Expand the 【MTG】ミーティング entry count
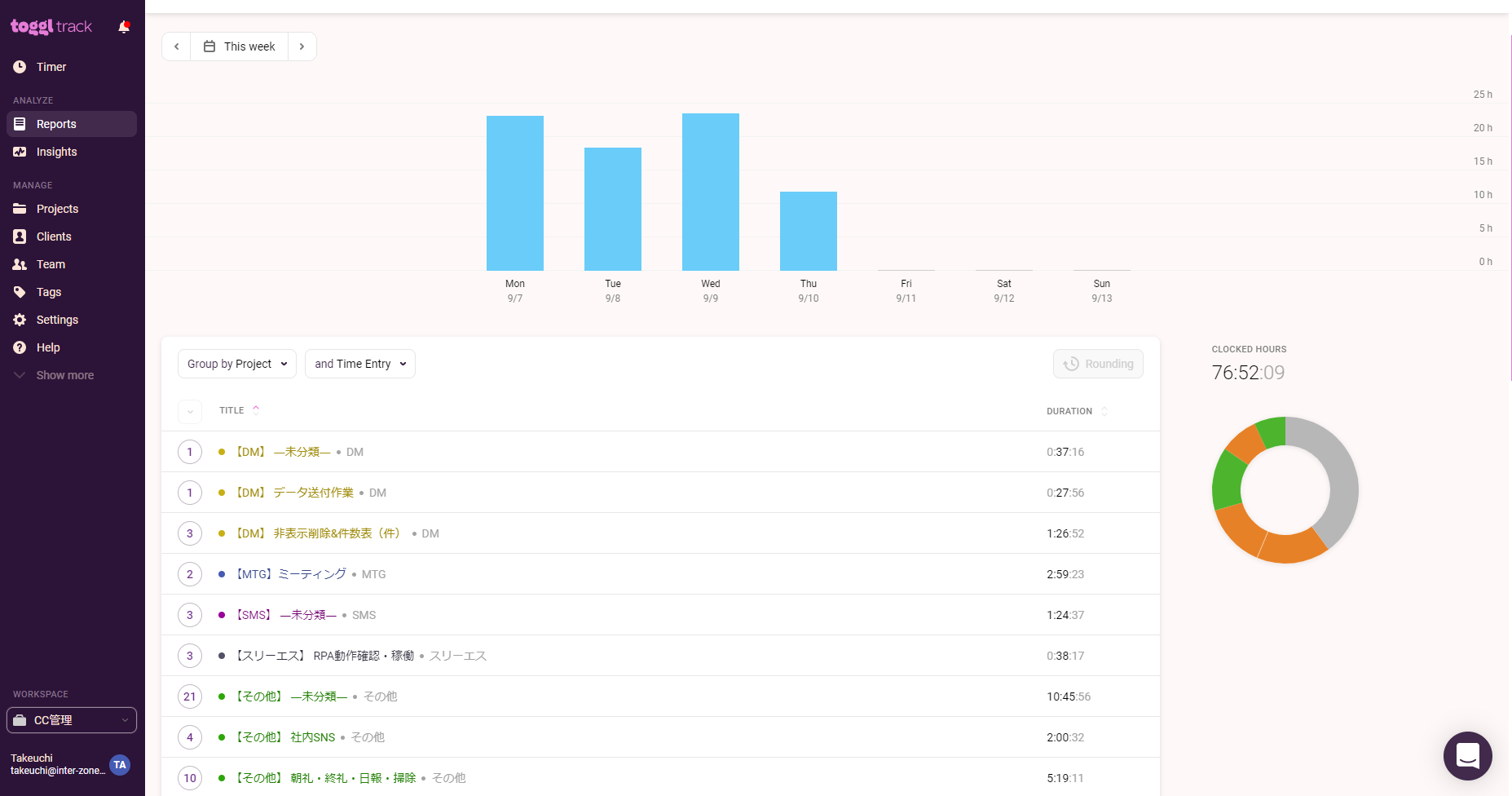Viewport: 1512px width, 796px height. tap(190, 574)
